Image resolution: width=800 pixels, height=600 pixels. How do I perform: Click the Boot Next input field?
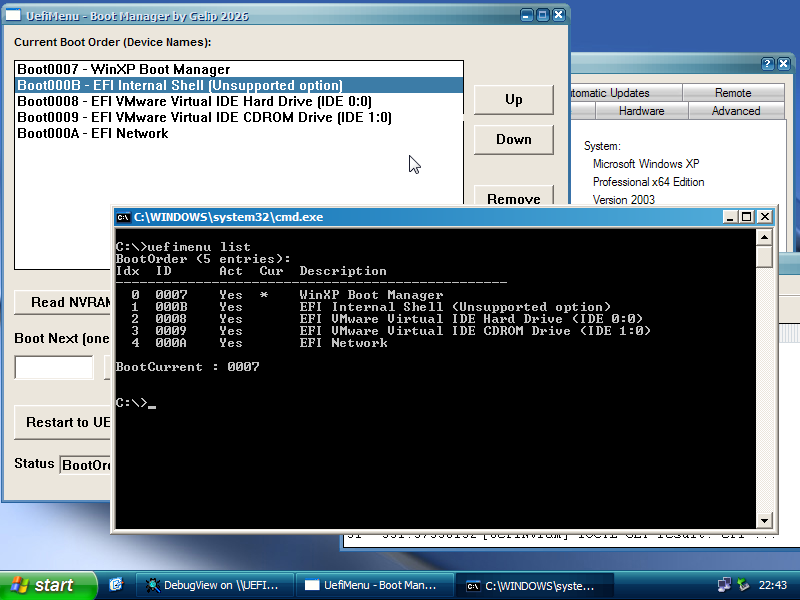(x=54, y=367)
